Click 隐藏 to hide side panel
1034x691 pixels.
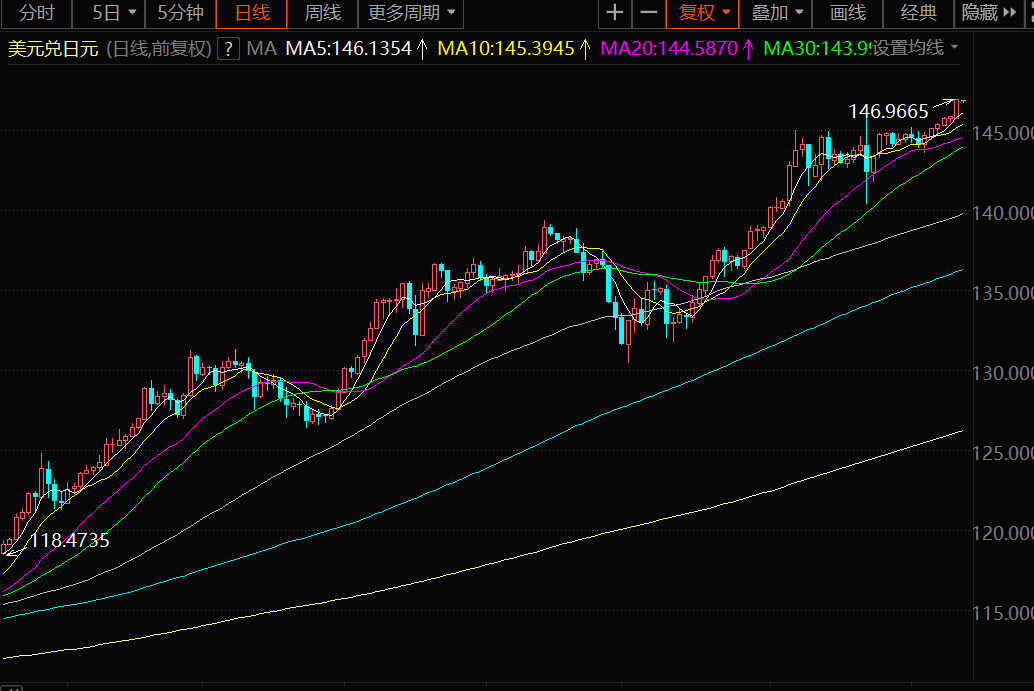988,13
